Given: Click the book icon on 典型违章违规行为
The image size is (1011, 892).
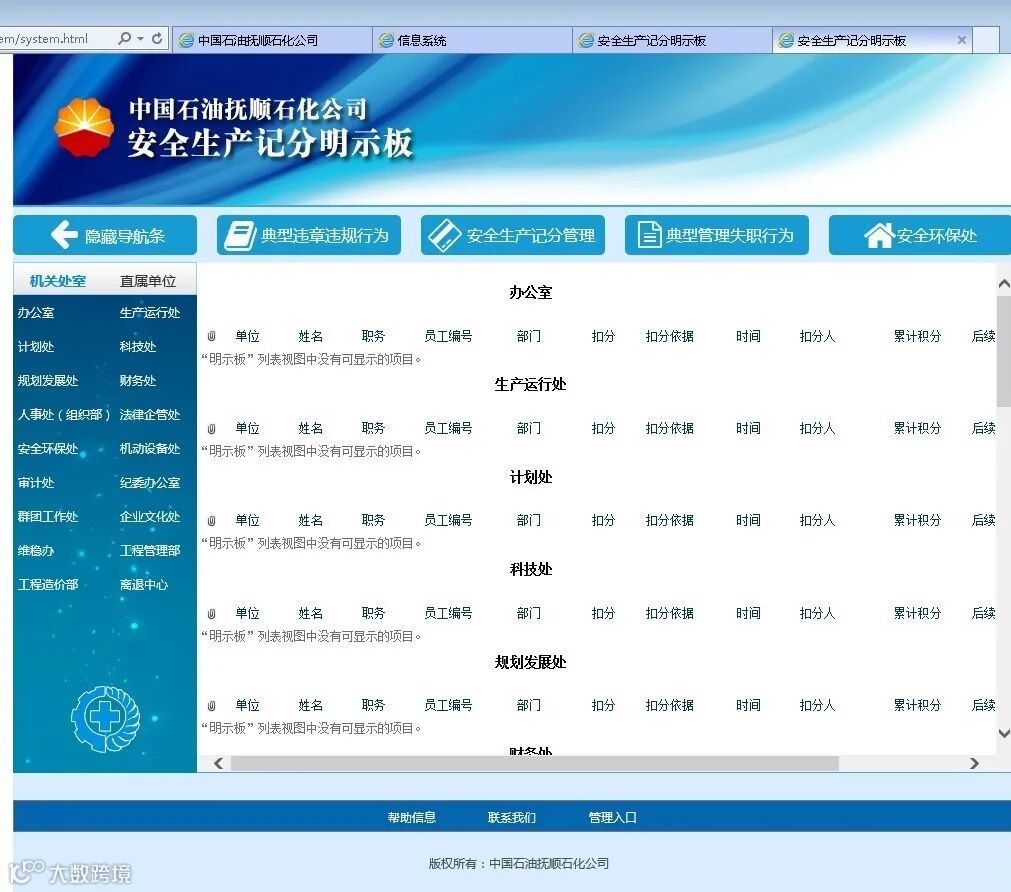Looking at the screenshot, I should click(x=240, y=235).
